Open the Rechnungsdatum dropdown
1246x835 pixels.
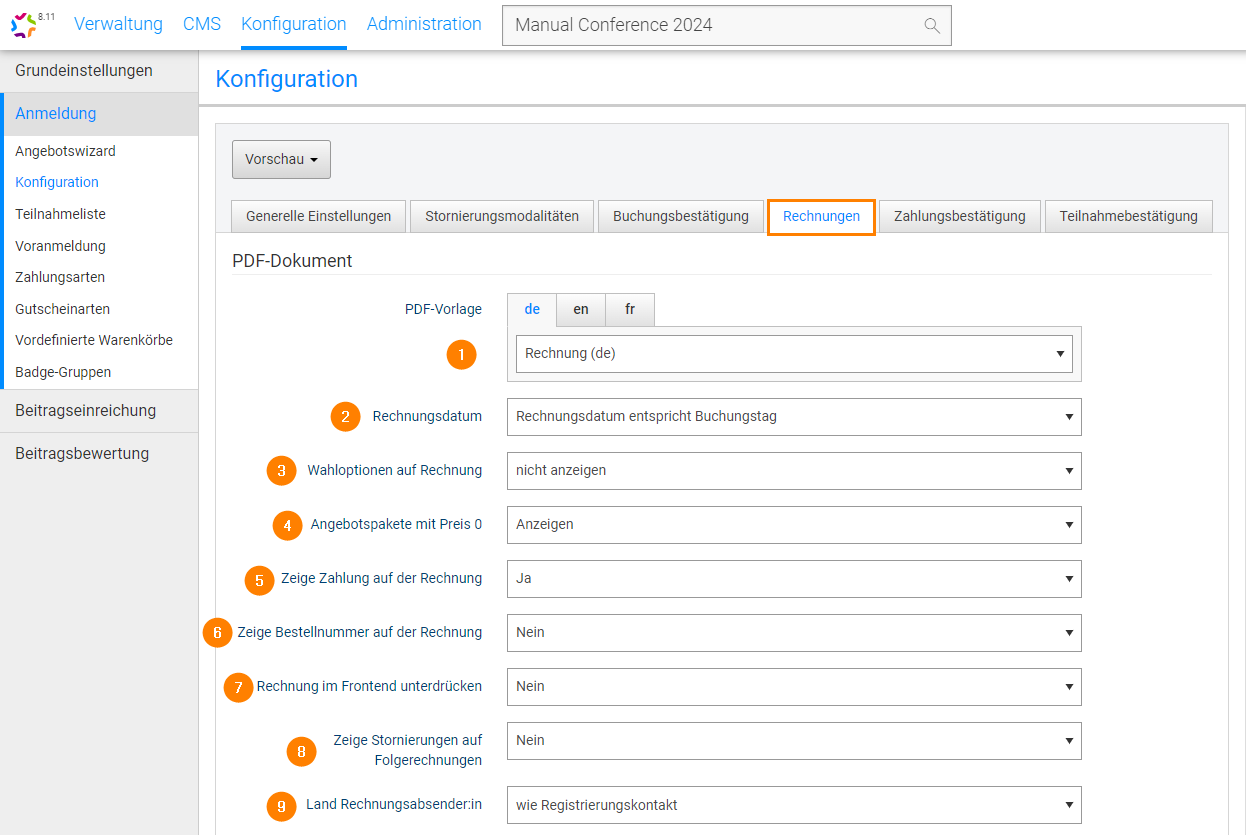click(794, 417)
